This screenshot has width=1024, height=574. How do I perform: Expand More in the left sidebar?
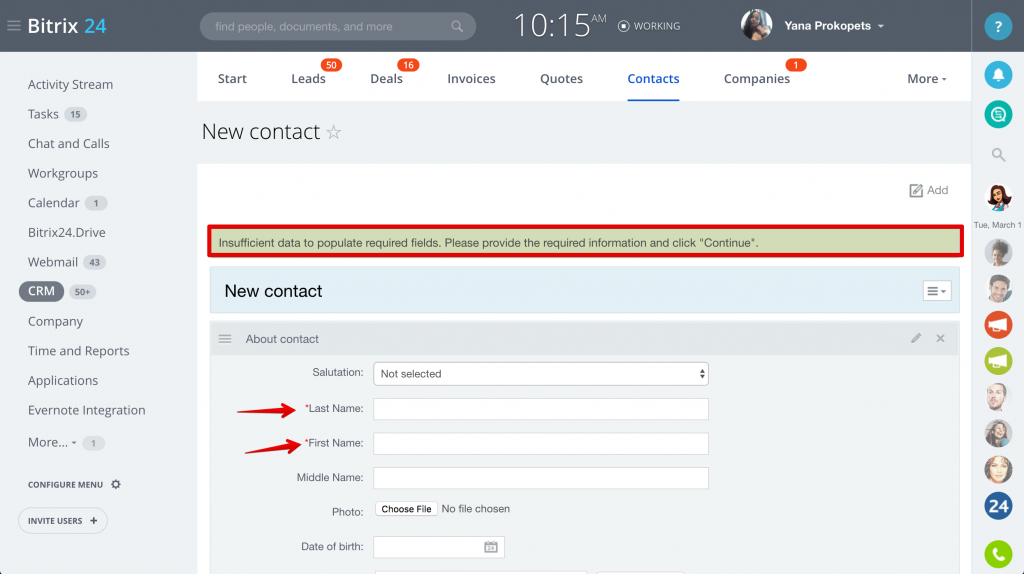52,442
